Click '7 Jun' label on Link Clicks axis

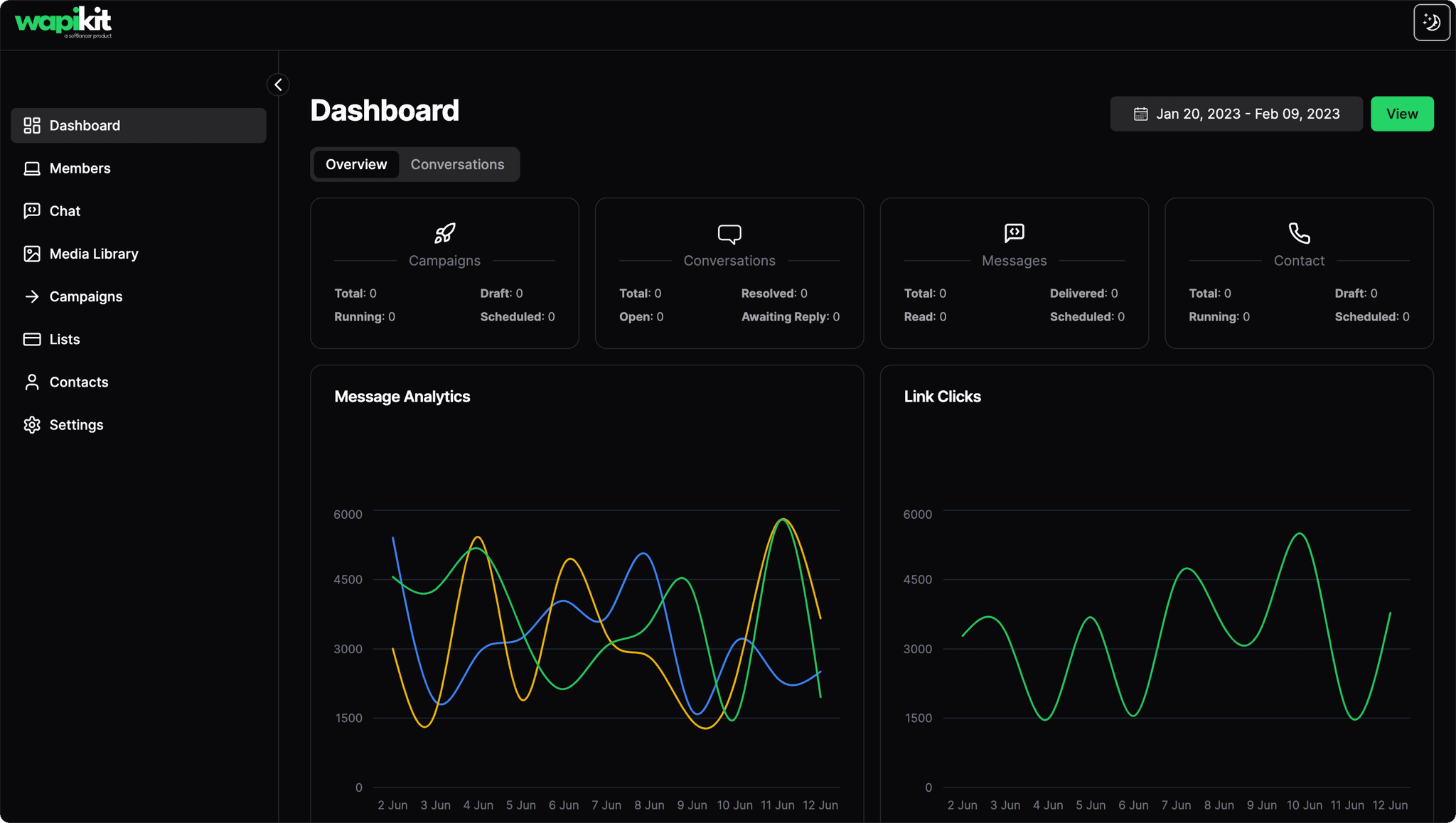point(1176,805)
